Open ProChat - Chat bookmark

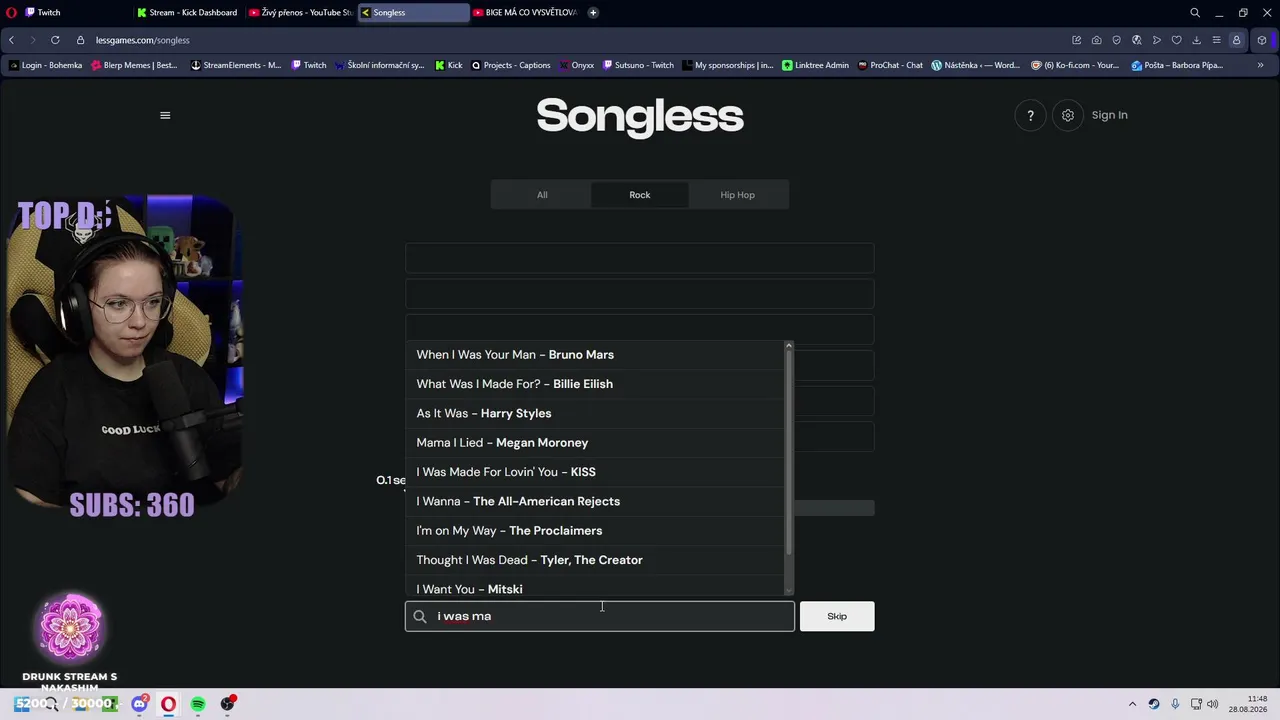pos(891,65)
